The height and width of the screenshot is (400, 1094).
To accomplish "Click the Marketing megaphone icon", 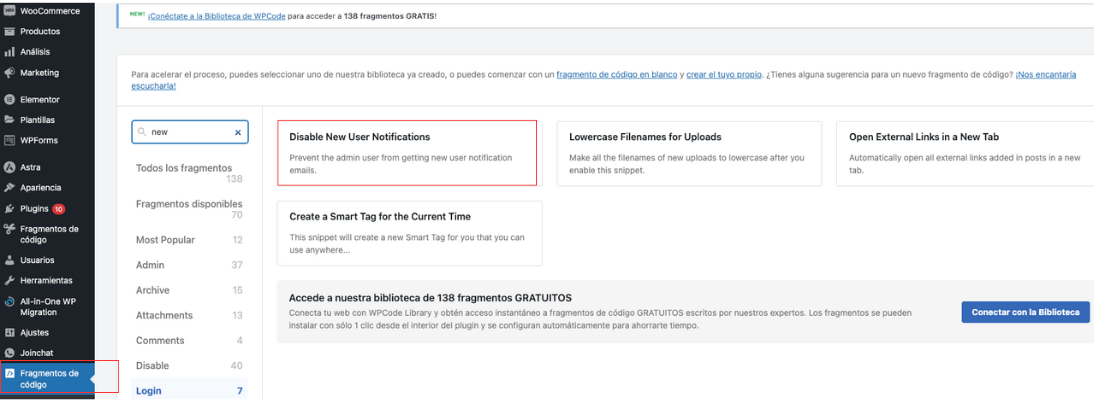I will pos(9,73).
